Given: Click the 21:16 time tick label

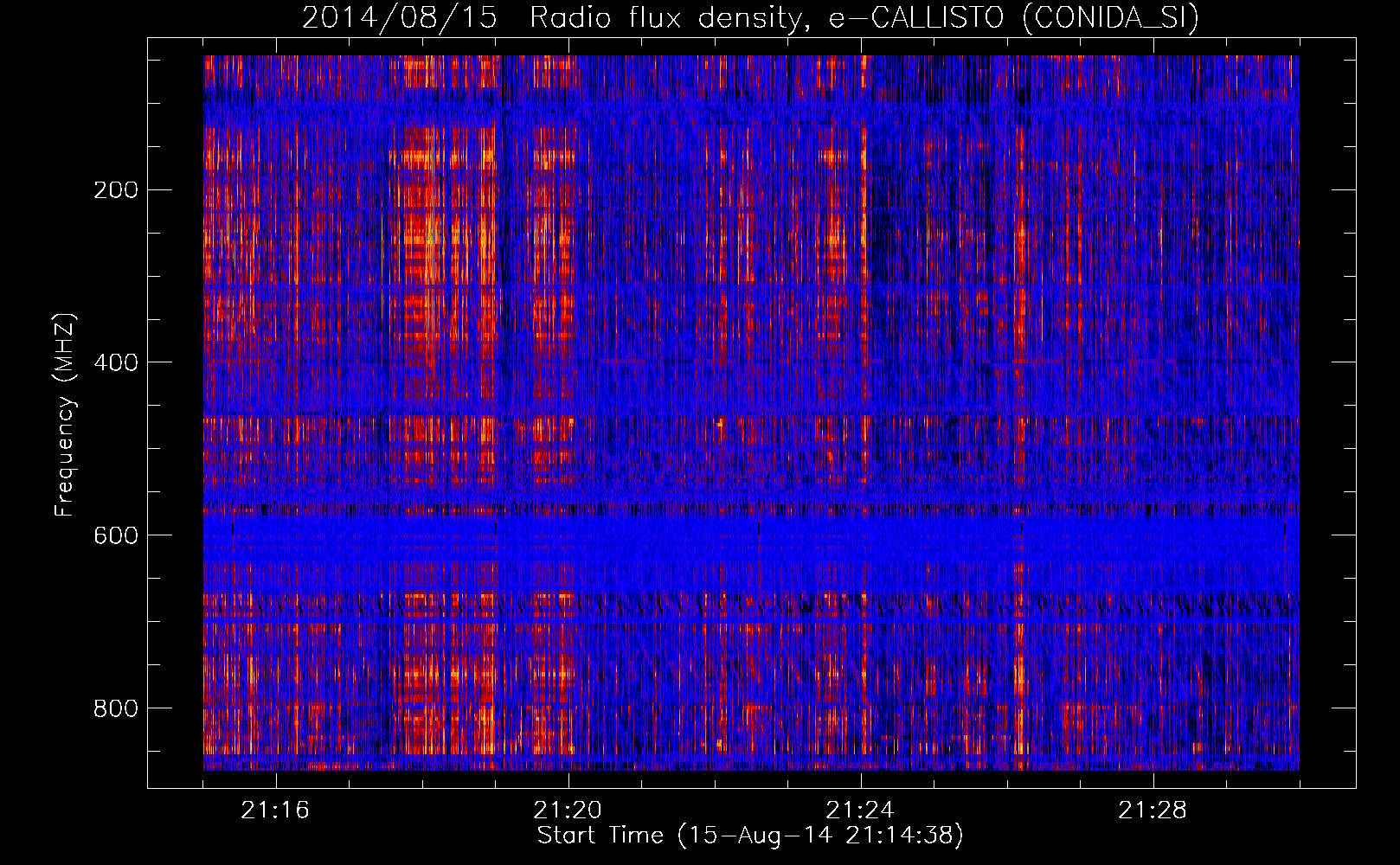Looking at the screenshot, I should tap(276, 811).
